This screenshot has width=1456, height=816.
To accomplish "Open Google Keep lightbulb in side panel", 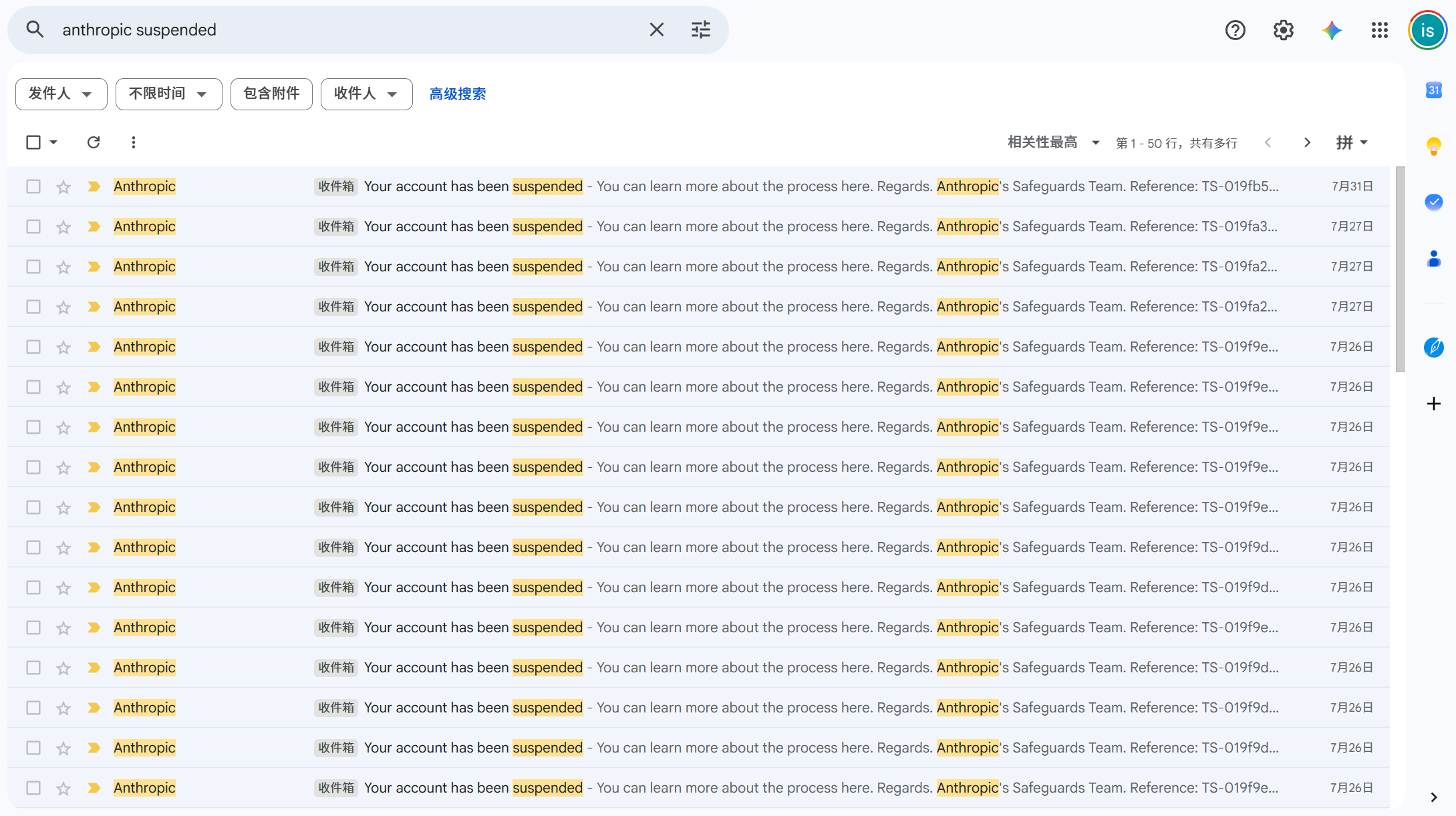I will point(1434,146).
